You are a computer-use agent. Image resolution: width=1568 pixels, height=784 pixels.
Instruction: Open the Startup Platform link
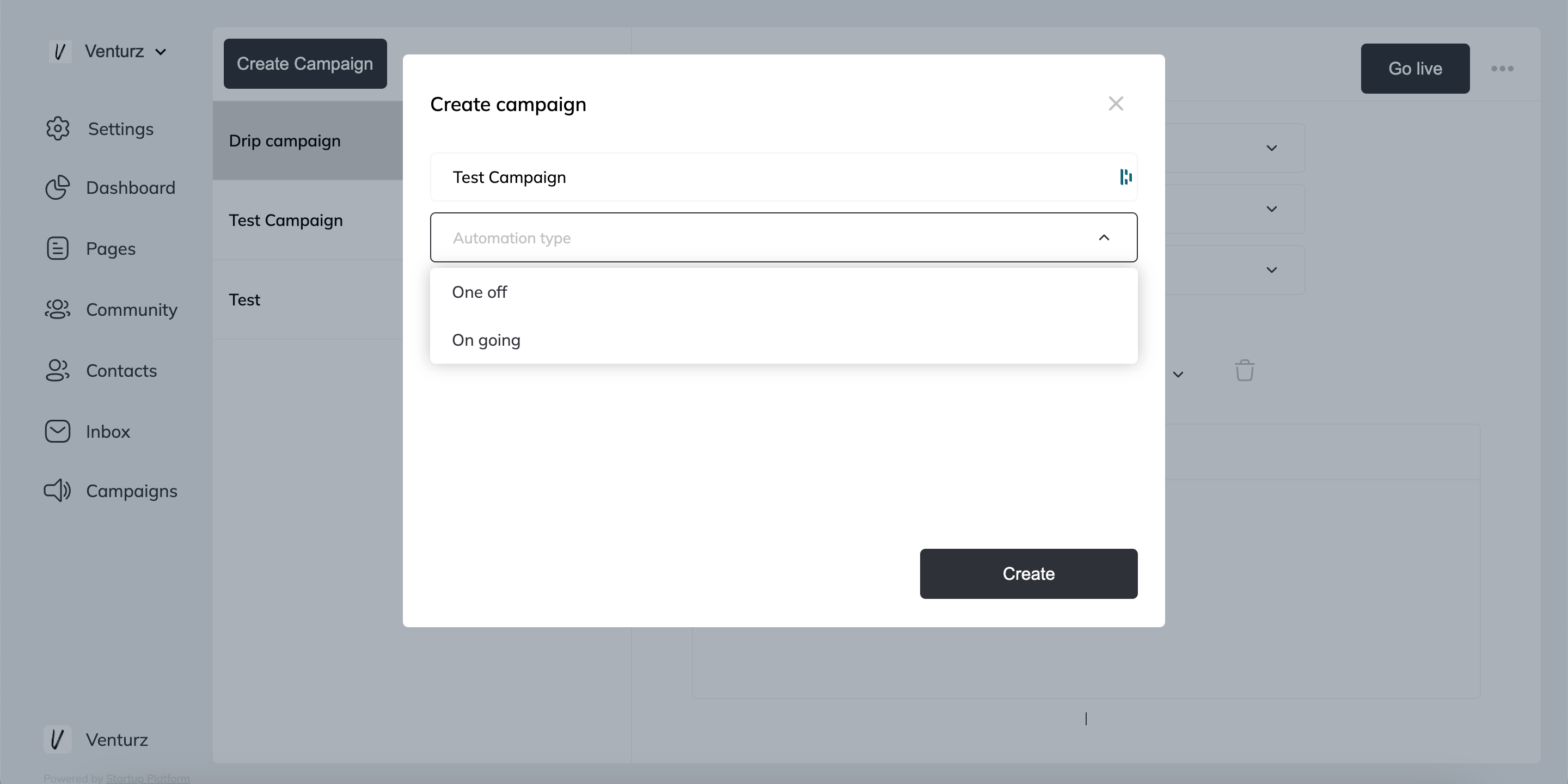coord(148,777)
